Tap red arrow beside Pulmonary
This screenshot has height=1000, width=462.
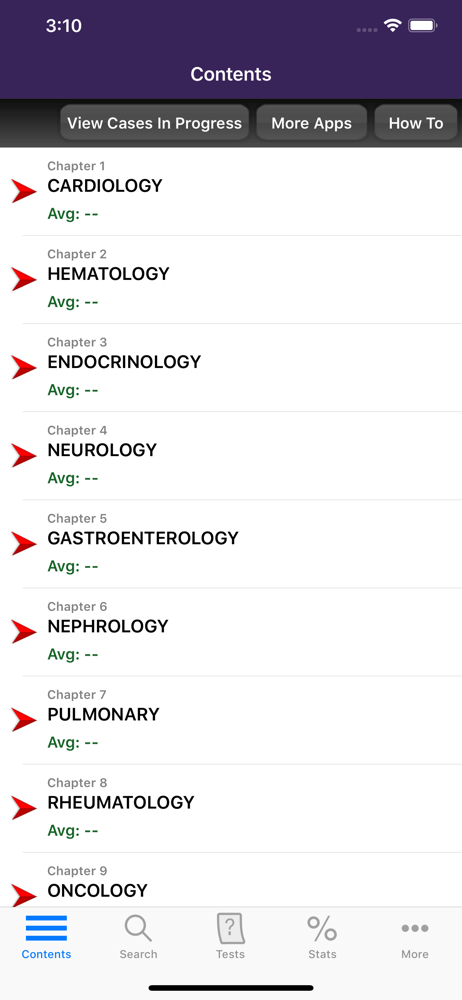point(24,719)
